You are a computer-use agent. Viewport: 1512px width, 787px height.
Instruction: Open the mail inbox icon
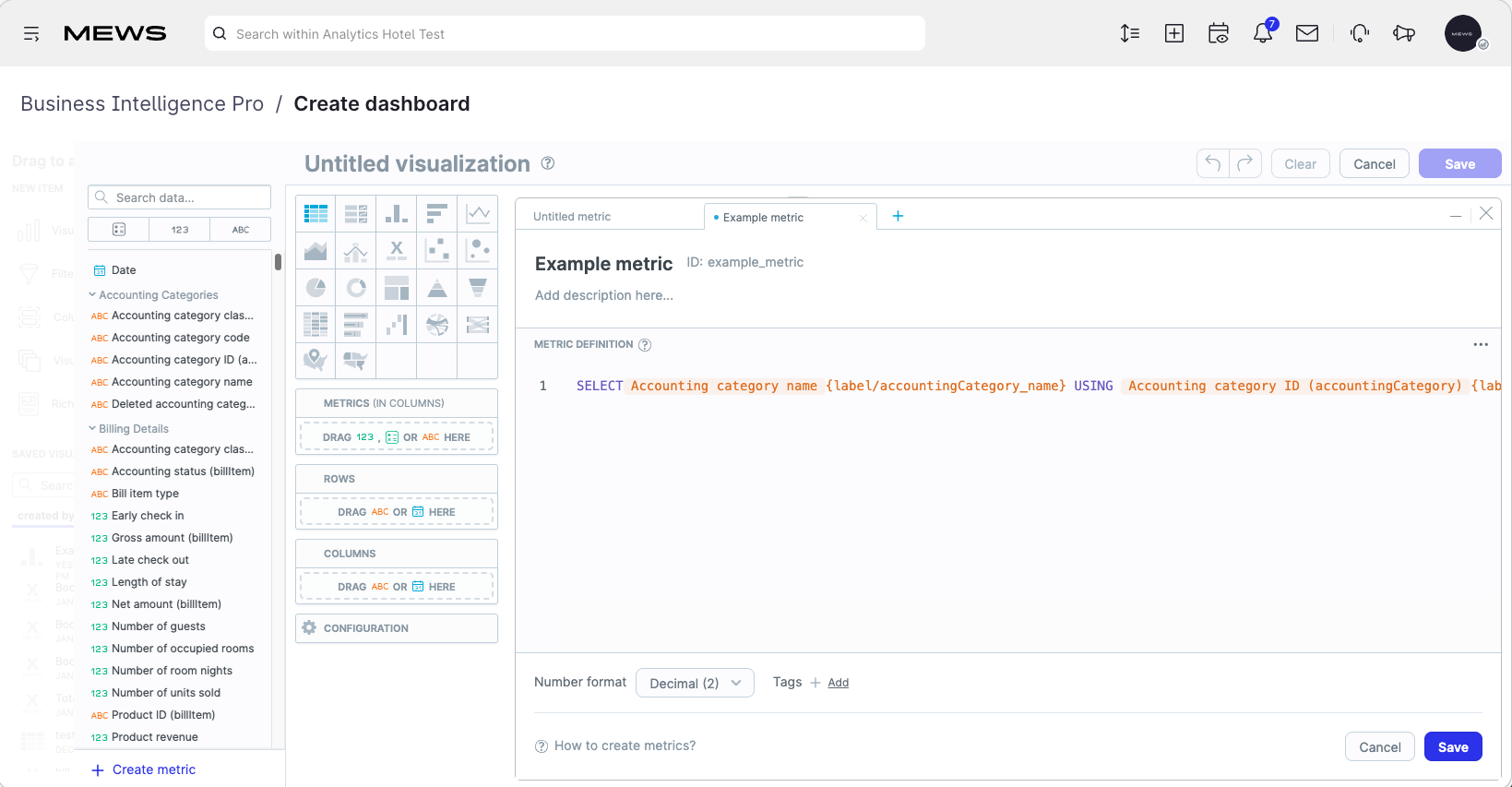[x=1307, y=33]
